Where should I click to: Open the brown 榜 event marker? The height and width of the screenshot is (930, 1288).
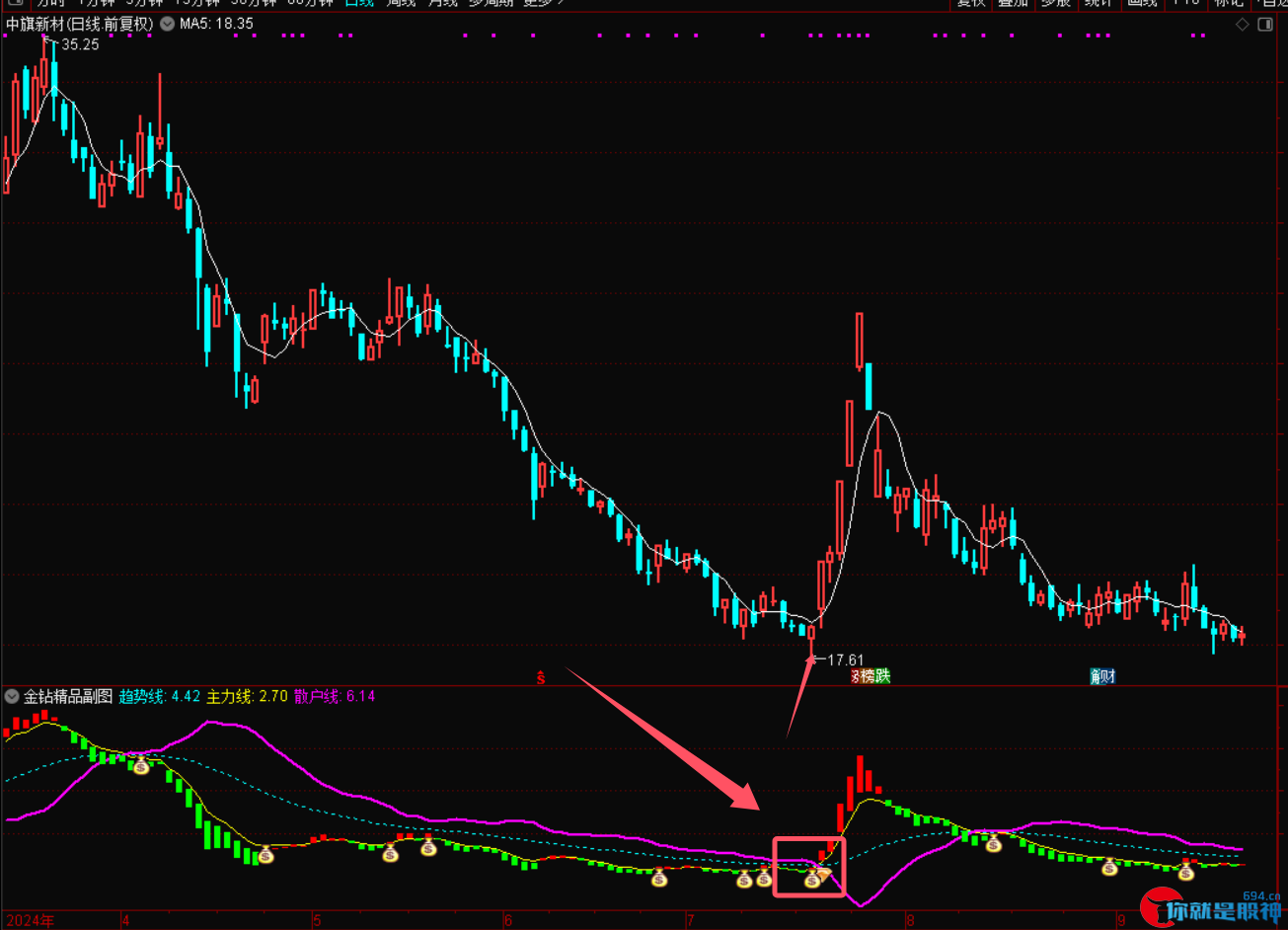pos(869,676)
